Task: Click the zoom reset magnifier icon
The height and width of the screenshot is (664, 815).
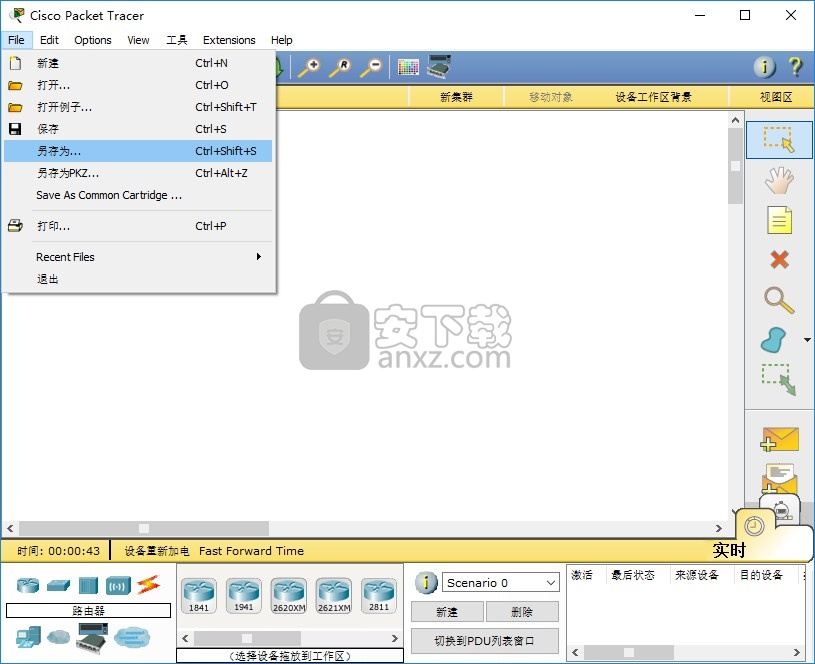Action: pyautogui.click(x=340, y=67)
